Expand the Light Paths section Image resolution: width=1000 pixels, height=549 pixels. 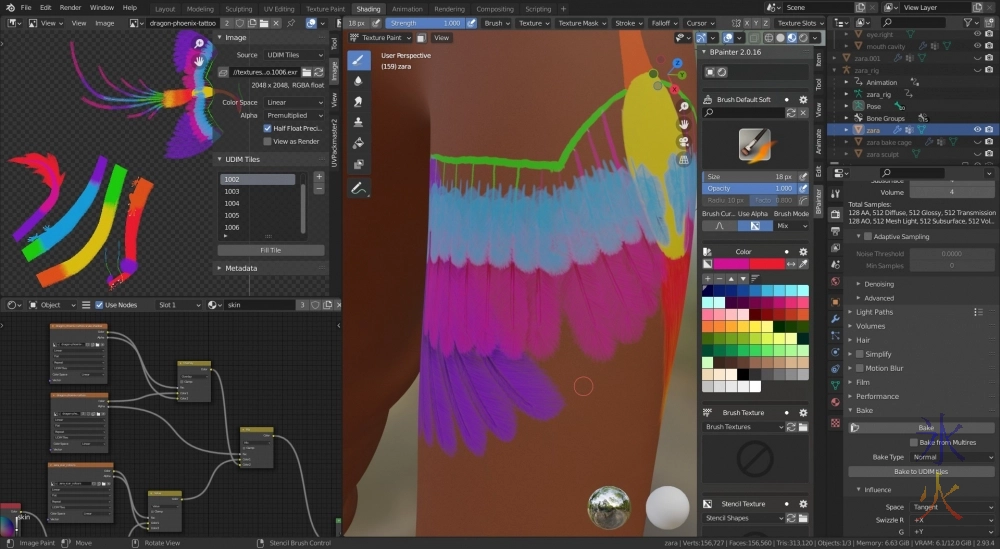coord(875,312)
